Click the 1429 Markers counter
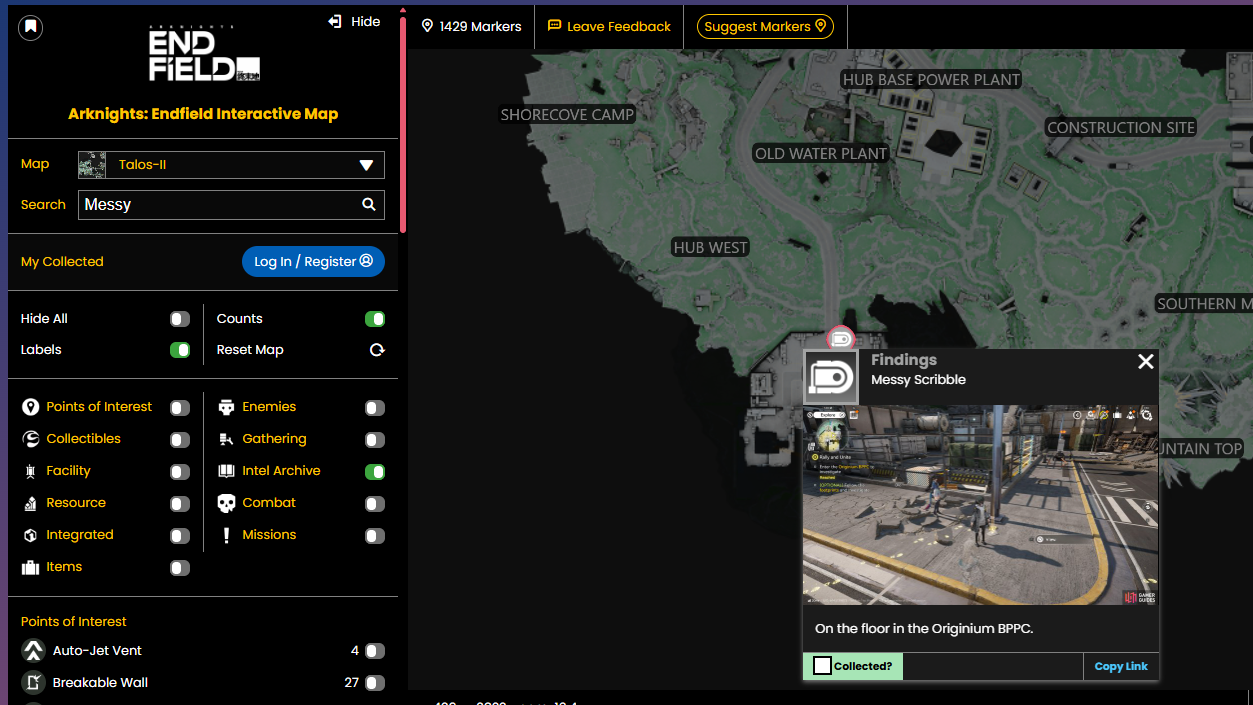 [x=471, y=26]
